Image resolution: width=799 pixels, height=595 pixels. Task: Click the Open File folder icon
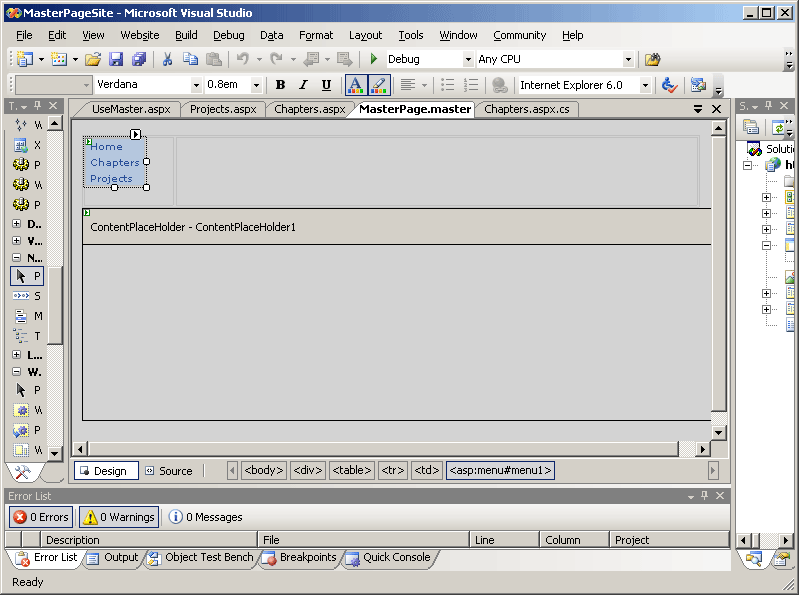tap(93, 60)
